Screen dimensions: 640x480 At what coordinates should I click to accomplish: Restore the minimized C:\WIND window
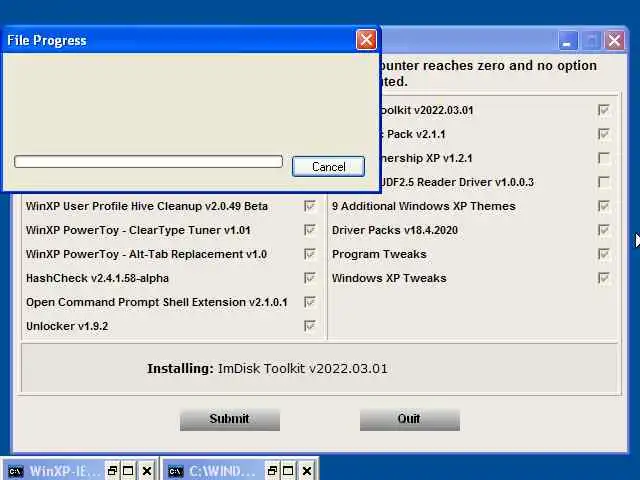click(272, 471)
